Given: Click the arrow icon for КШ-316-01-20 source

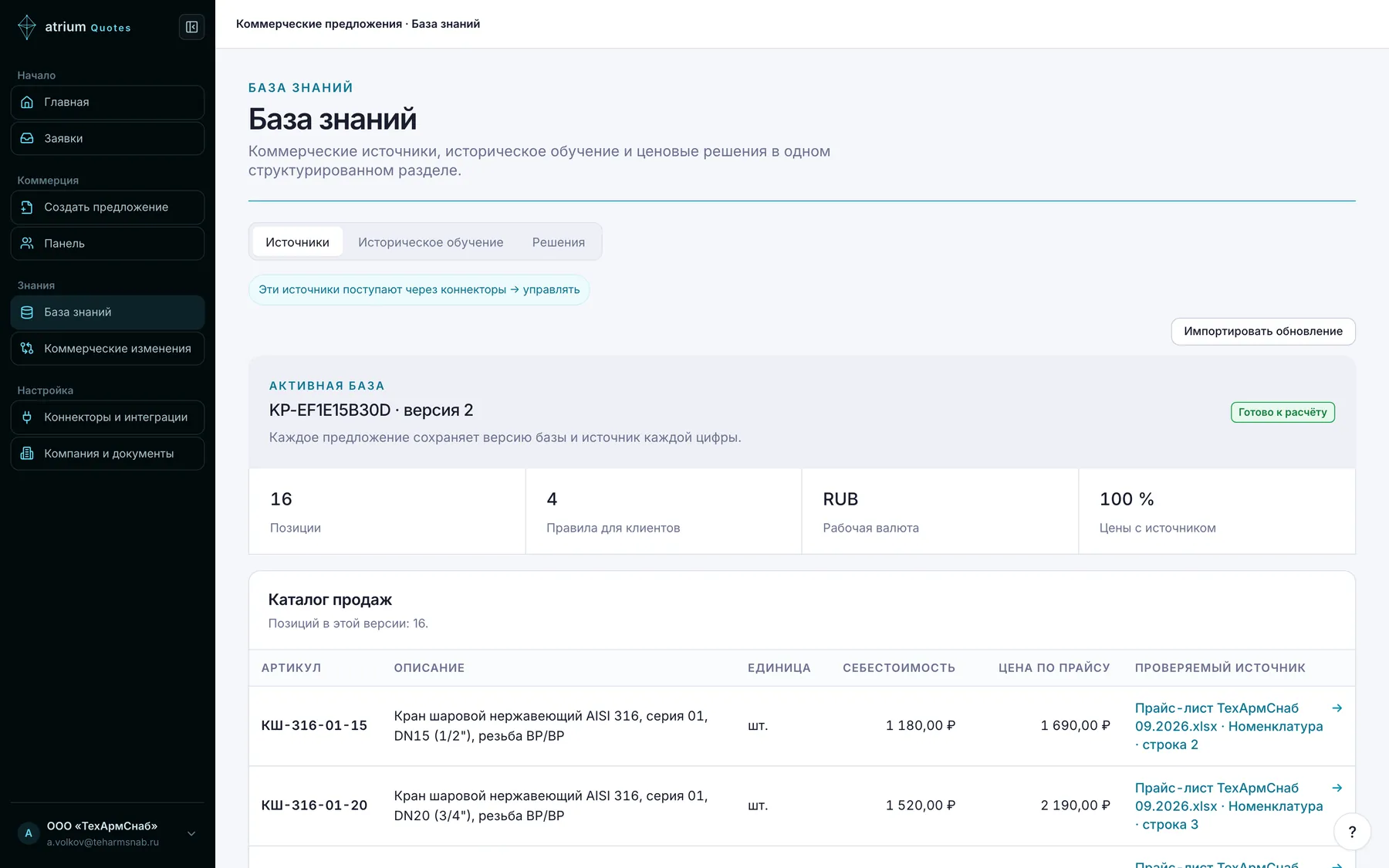Looking at the screenshot, I should 1337,788.
